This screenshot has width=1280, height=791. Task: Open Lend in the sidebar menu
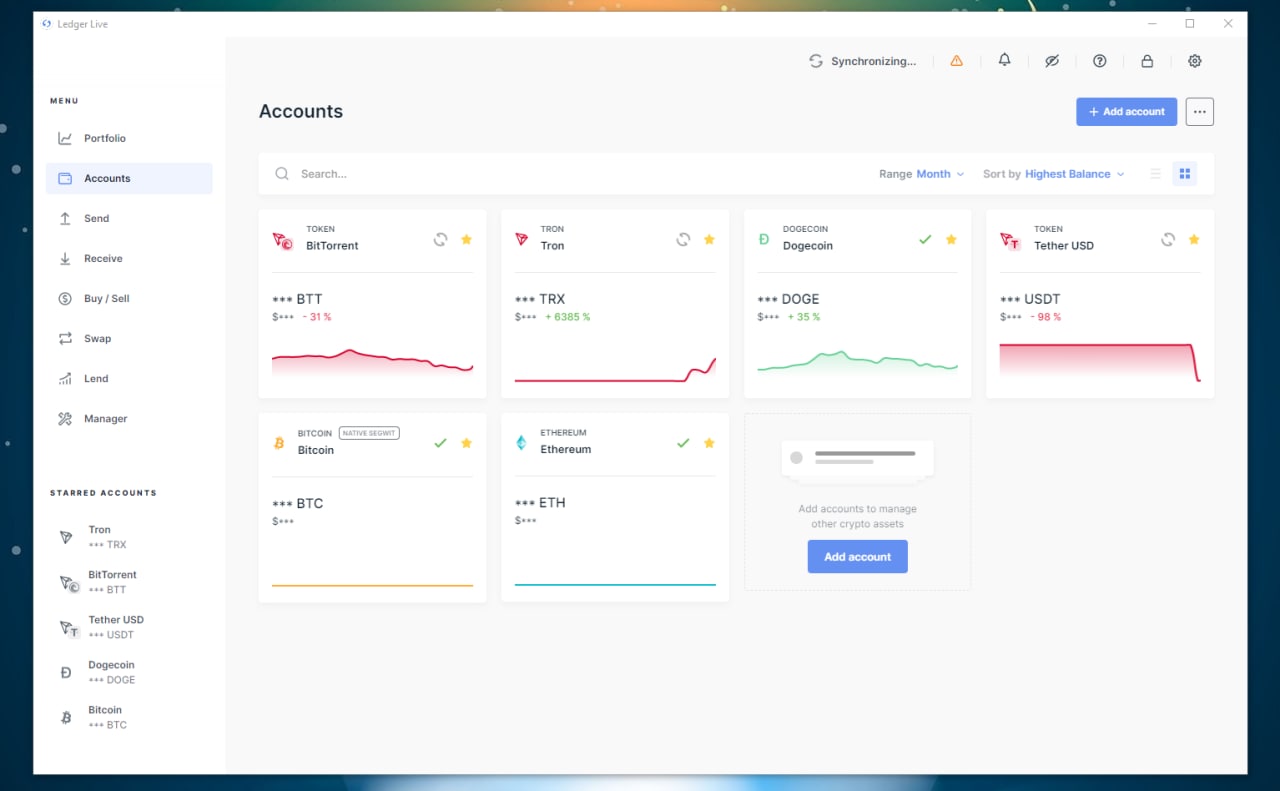pyautogui.click(x=129, y=378)
